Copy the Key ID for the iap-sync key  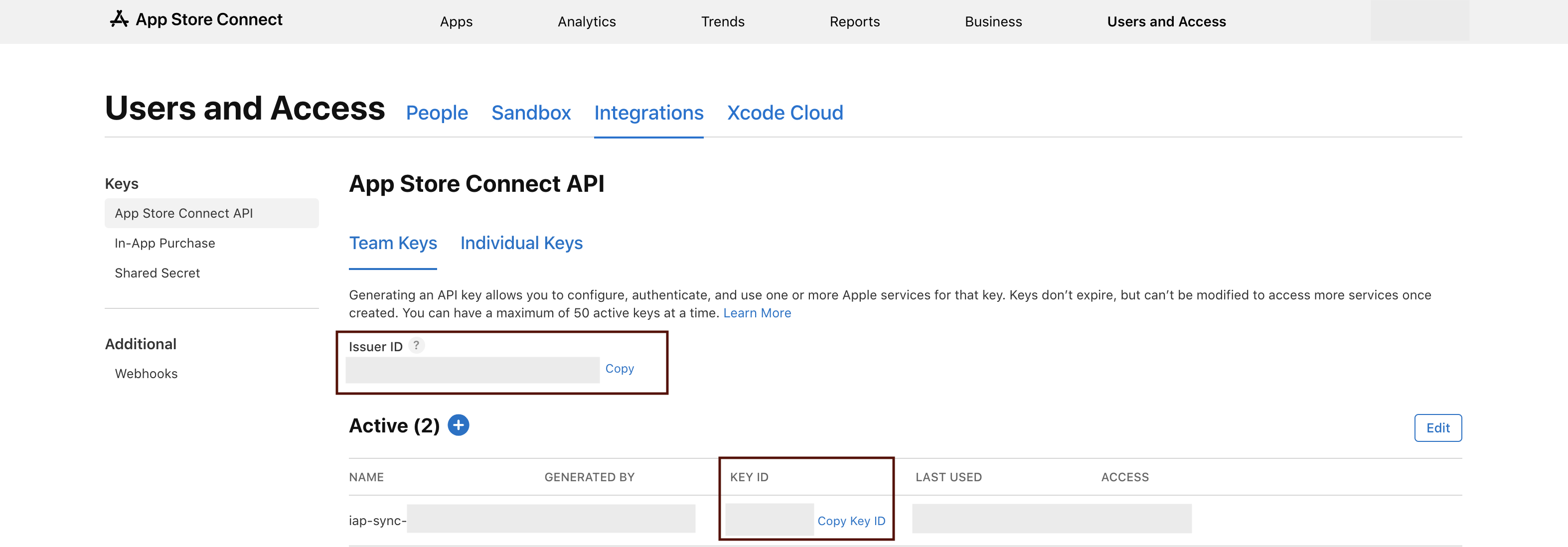(852, 520)
